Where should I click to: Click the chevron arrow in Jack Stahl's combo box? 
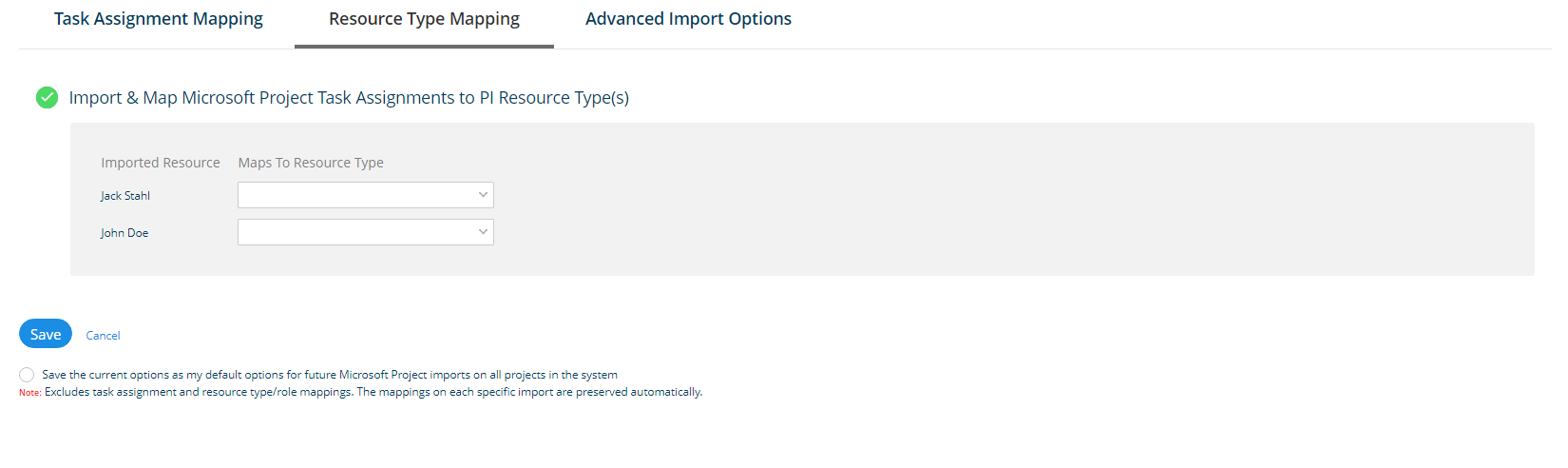(483, 195)
